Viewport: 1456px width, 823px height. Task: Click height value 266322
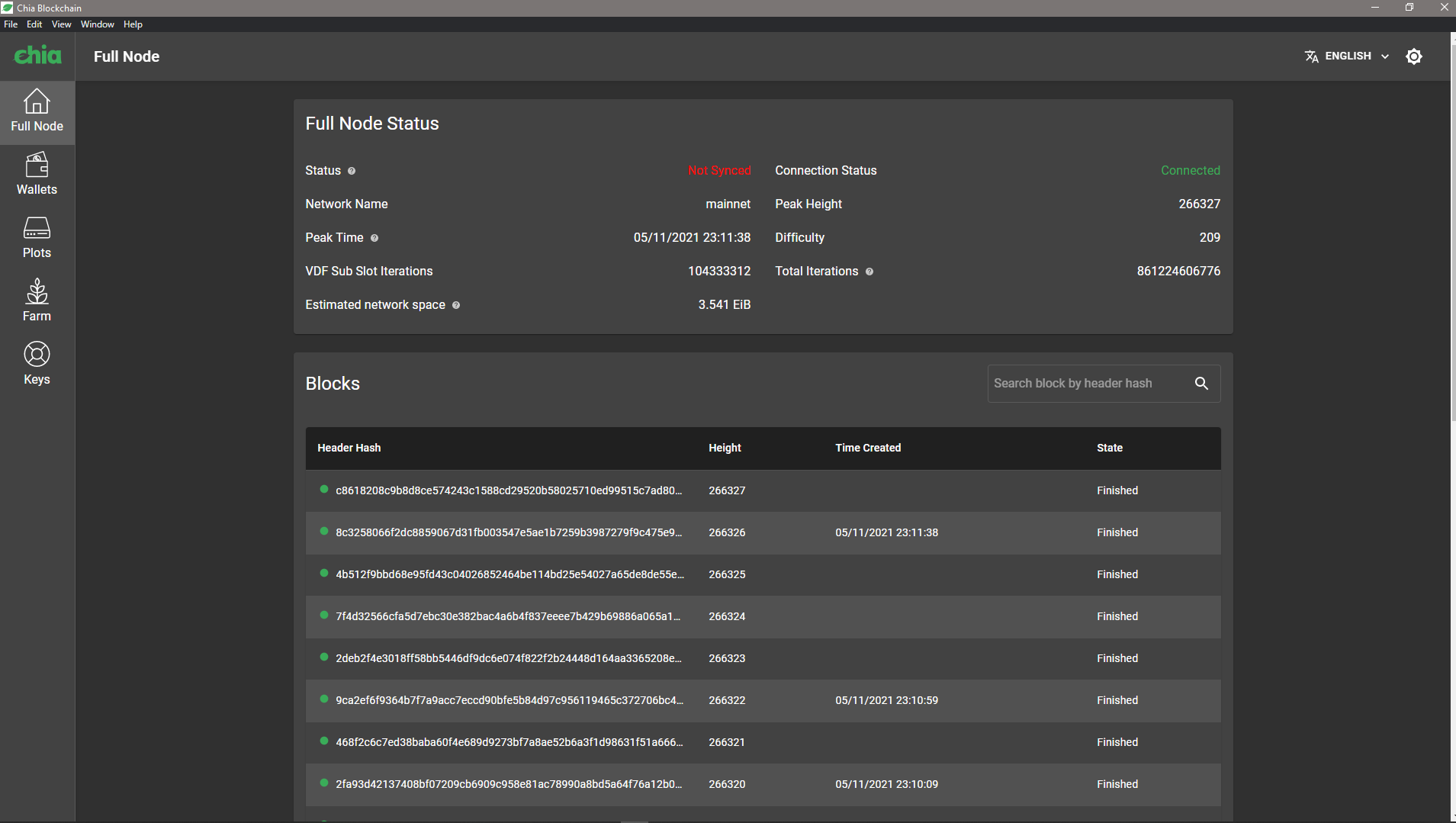coord(727,700)
